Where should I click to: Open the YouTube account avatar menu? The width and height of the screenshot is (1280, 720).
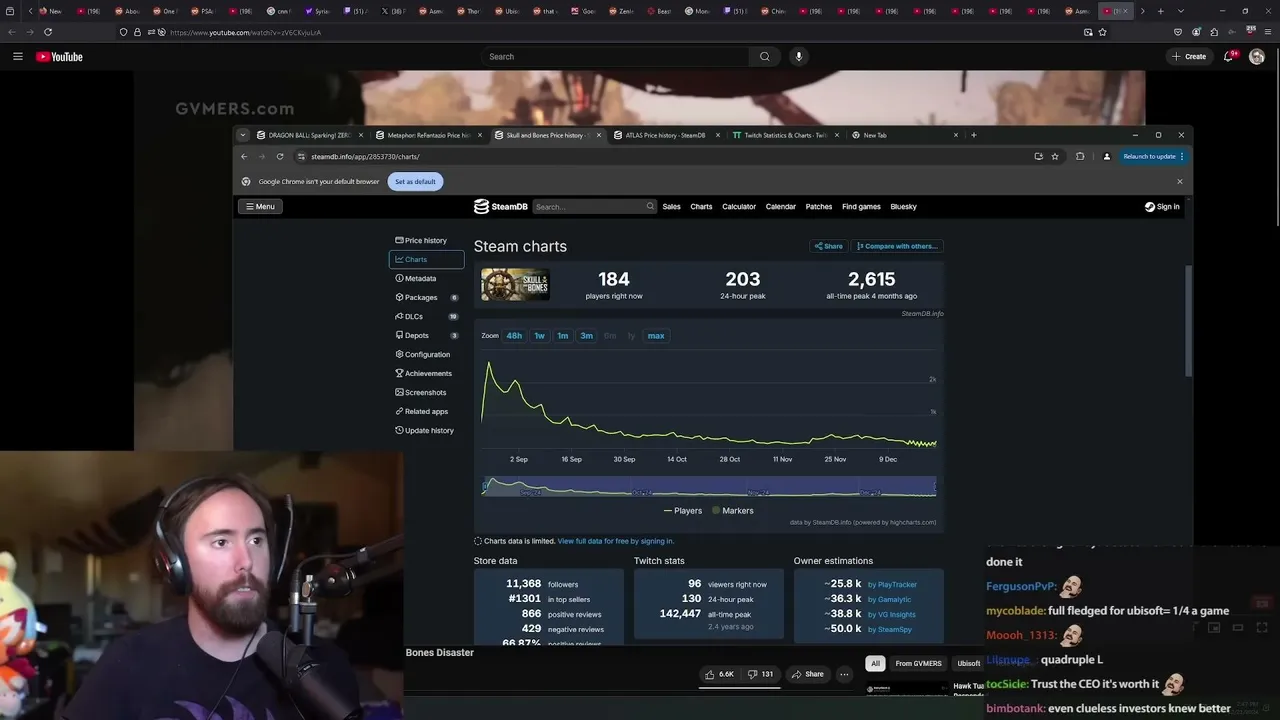(x=1257, y=57)
